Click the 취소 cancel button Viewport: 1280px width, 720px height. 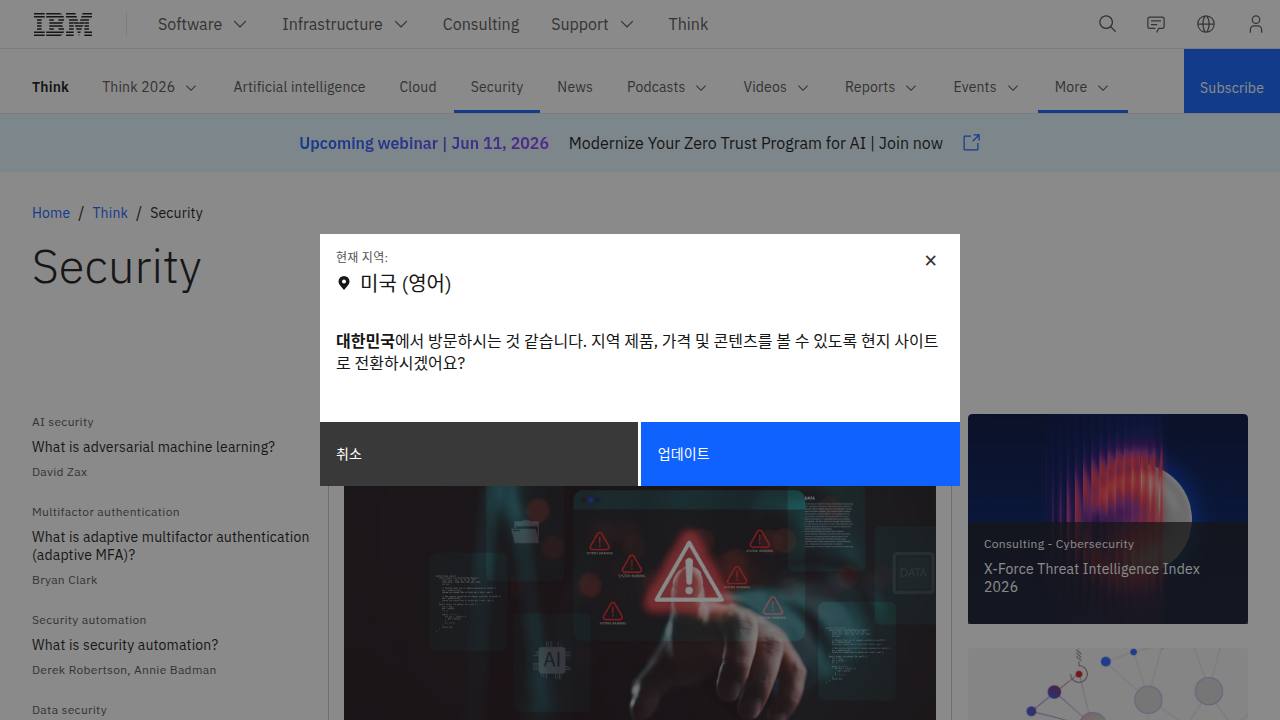tap(479, 454)
